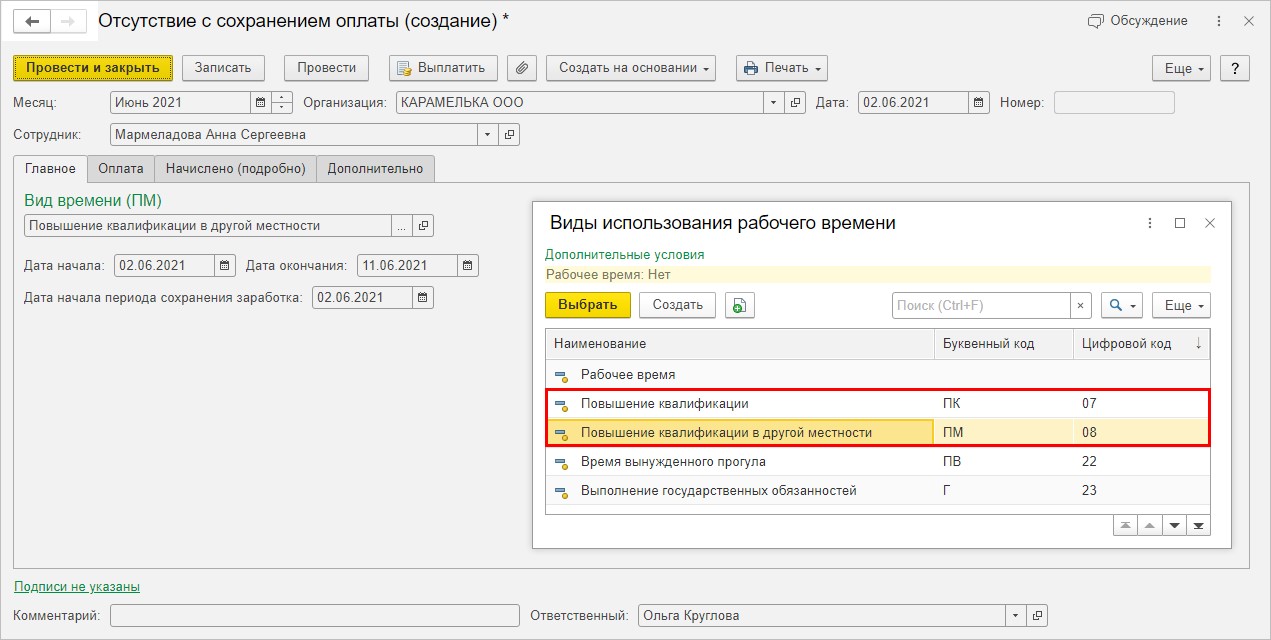Click the Записать button

[223, 68]
